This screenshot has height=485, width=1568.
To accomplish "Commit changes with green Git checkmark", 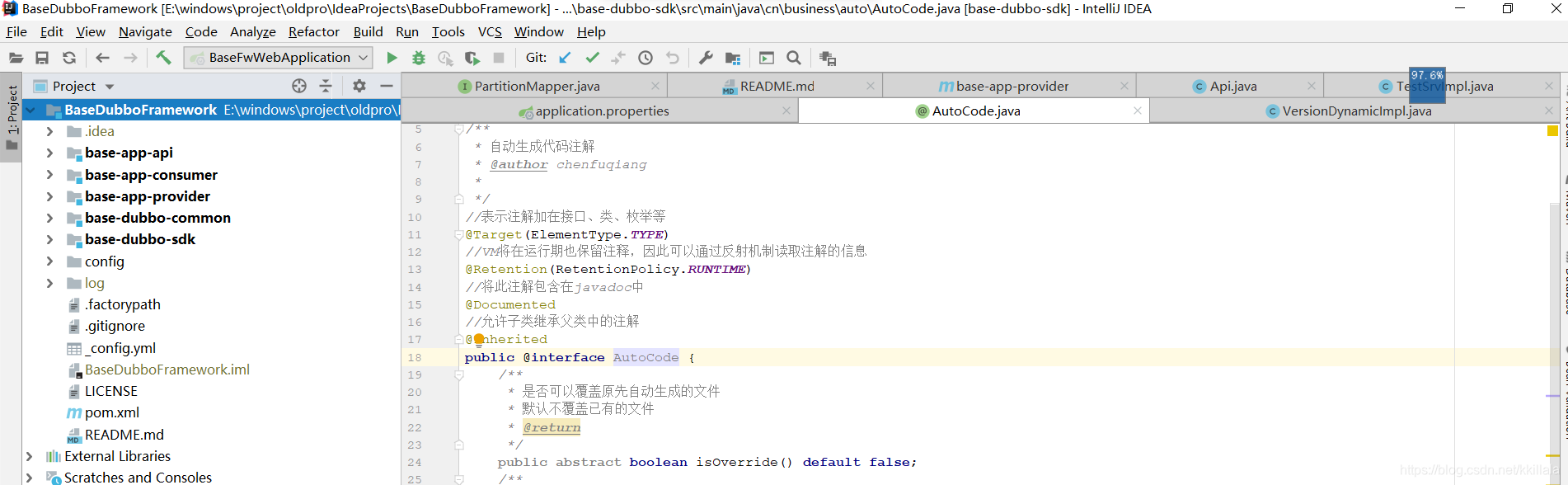I will tap(592, 58).
